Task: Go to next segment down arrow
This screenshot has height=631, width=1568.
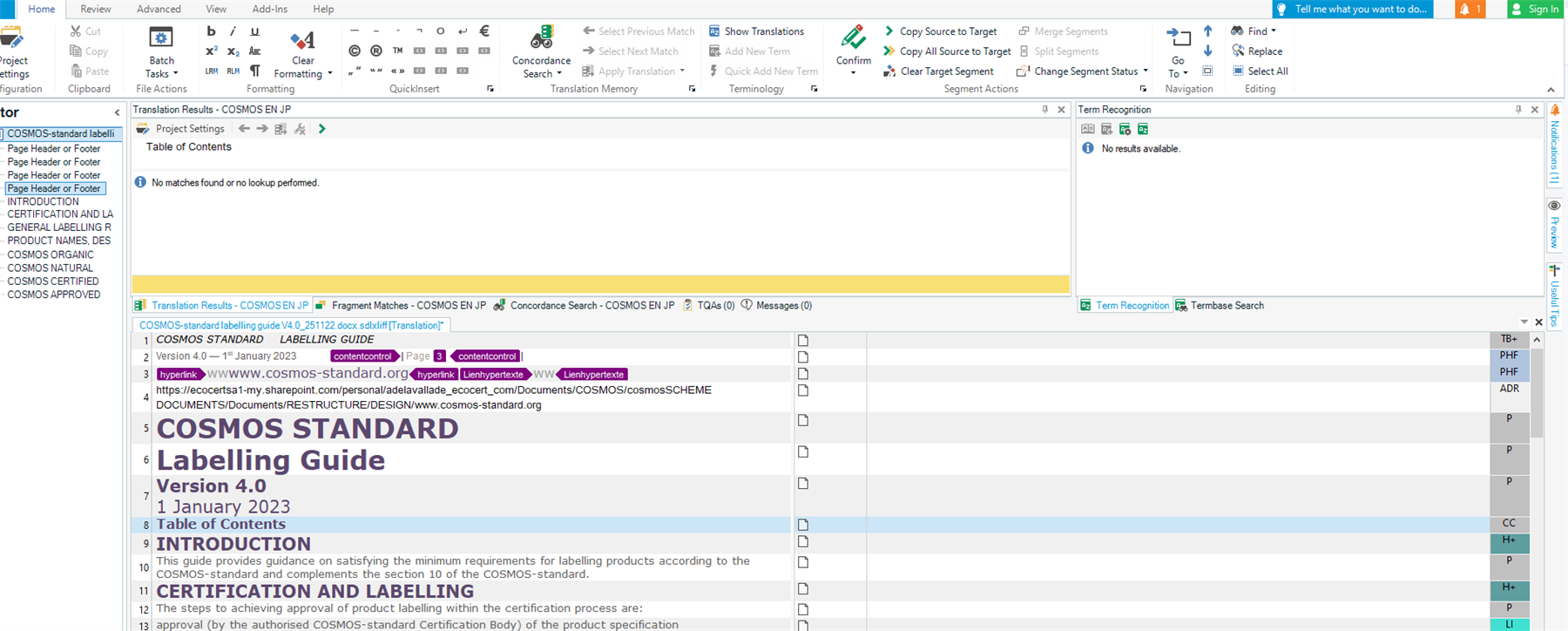Action: coord(1207,51)
